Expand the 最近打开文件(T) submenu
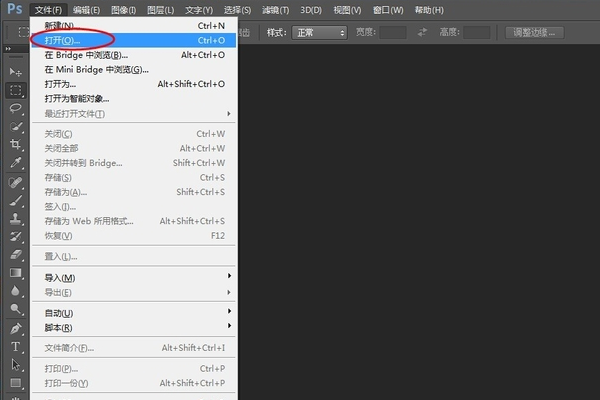 coord(134,114)
